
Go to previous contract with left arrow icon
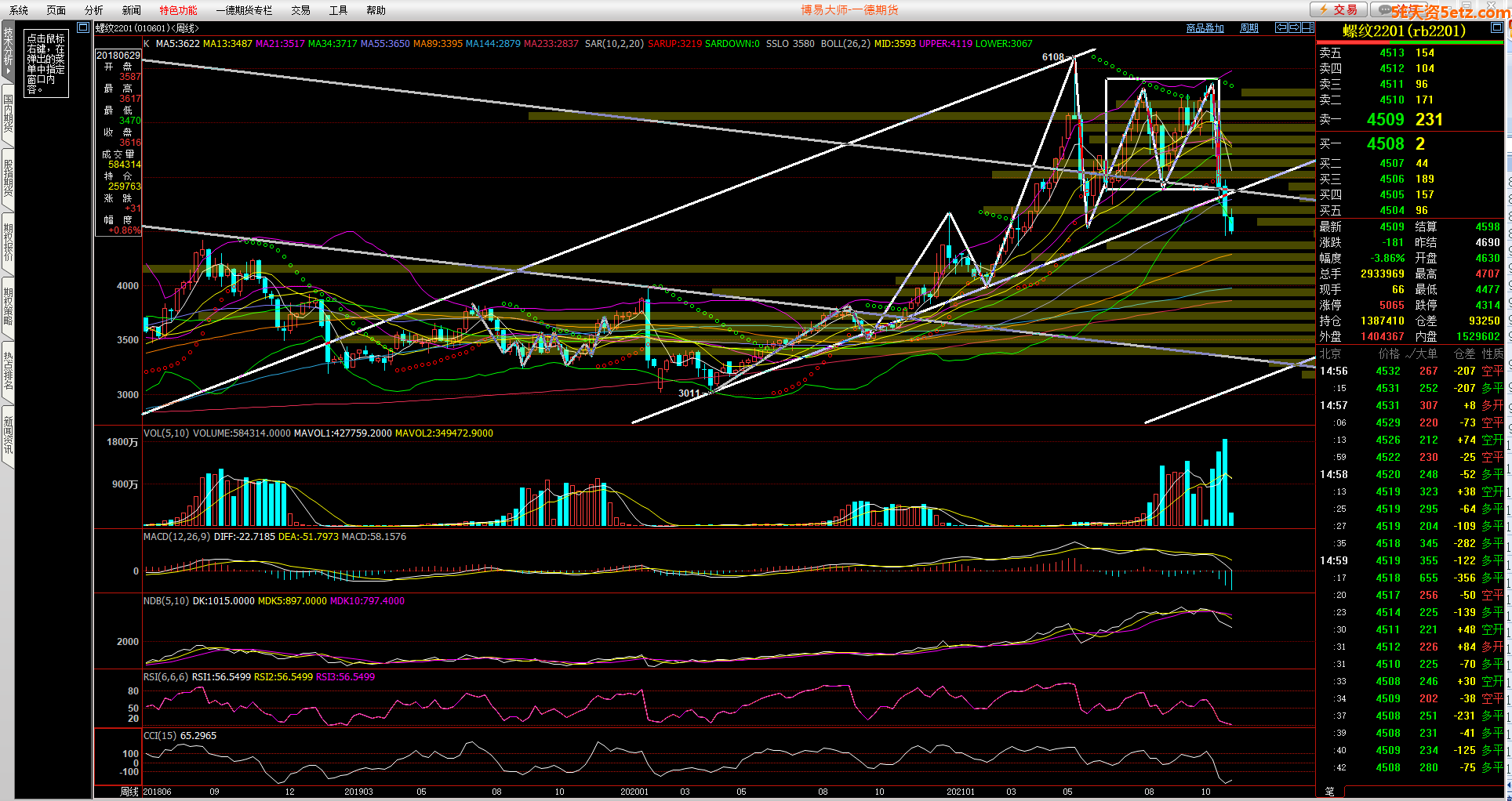coord(1281,27)
